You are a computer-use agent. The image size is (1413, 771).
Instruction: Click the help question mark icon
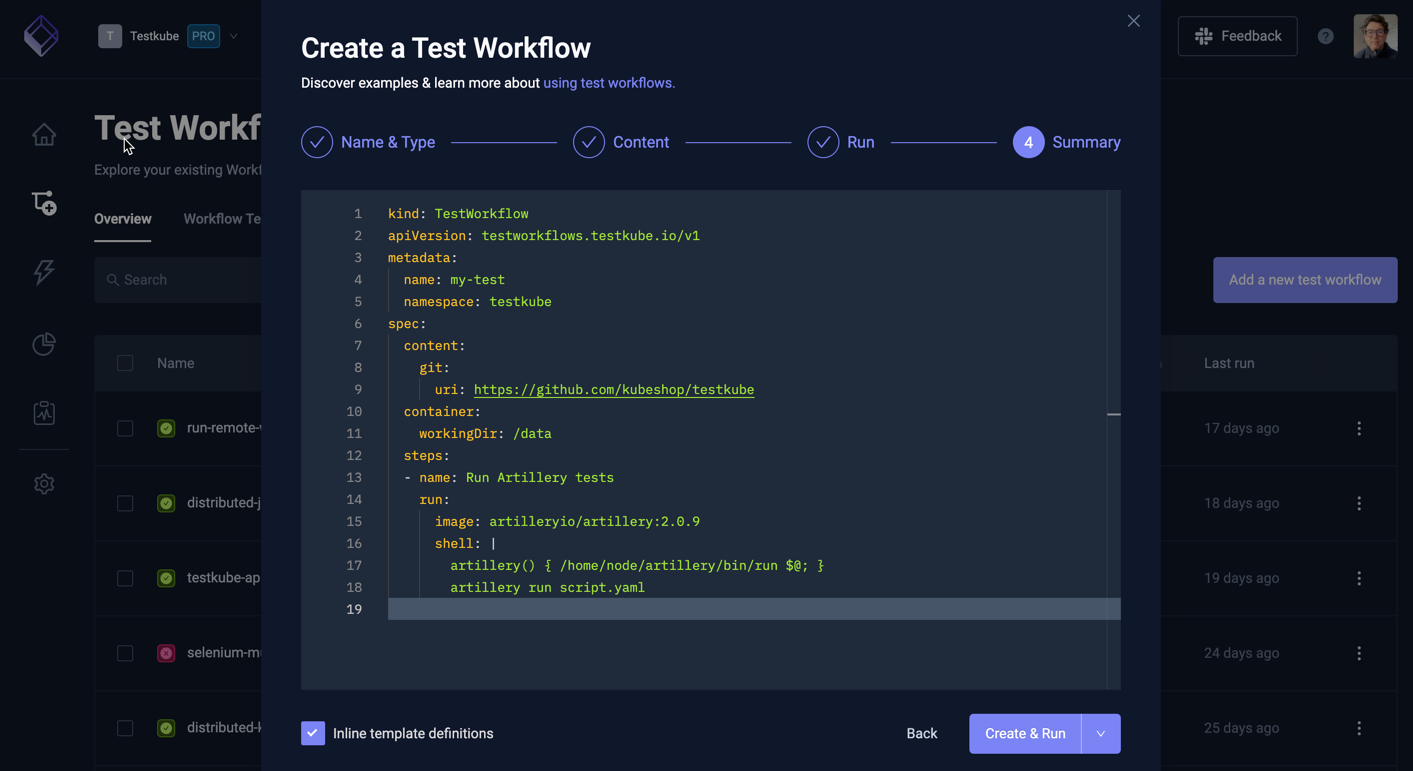point(1325,36)
